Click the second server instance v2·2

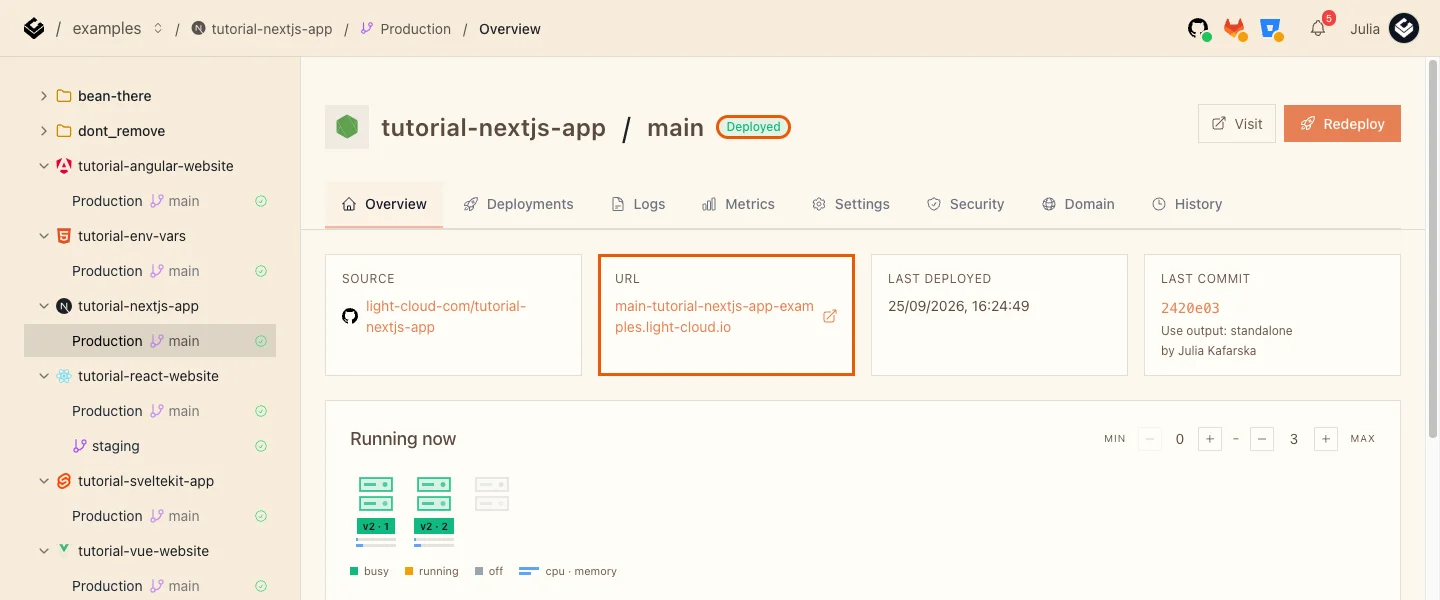[434, 511]
